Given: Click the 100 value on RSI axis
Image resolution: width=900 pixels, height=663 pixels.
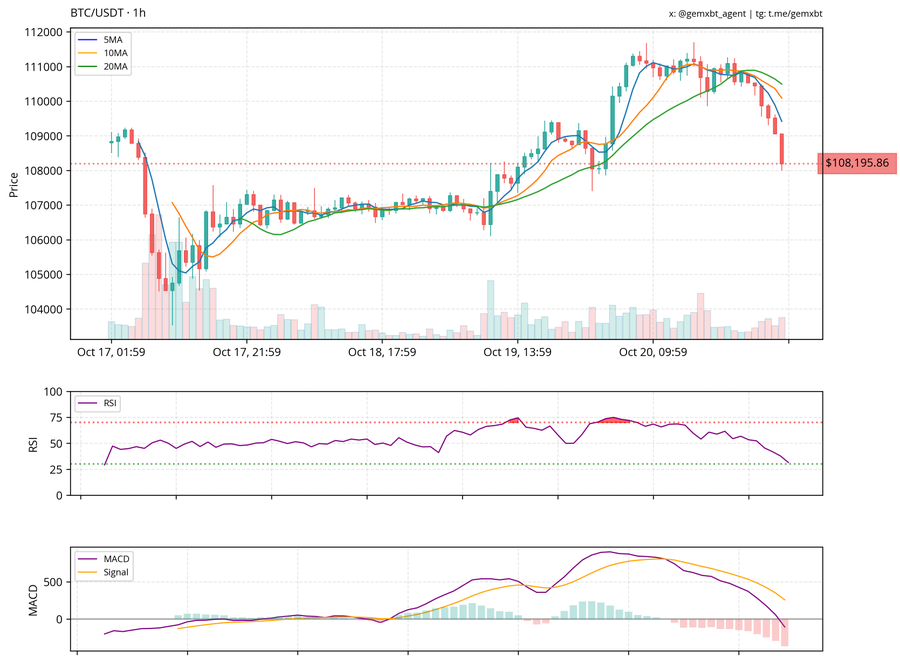Looking at the screenshot, I should tap(52, 392).
